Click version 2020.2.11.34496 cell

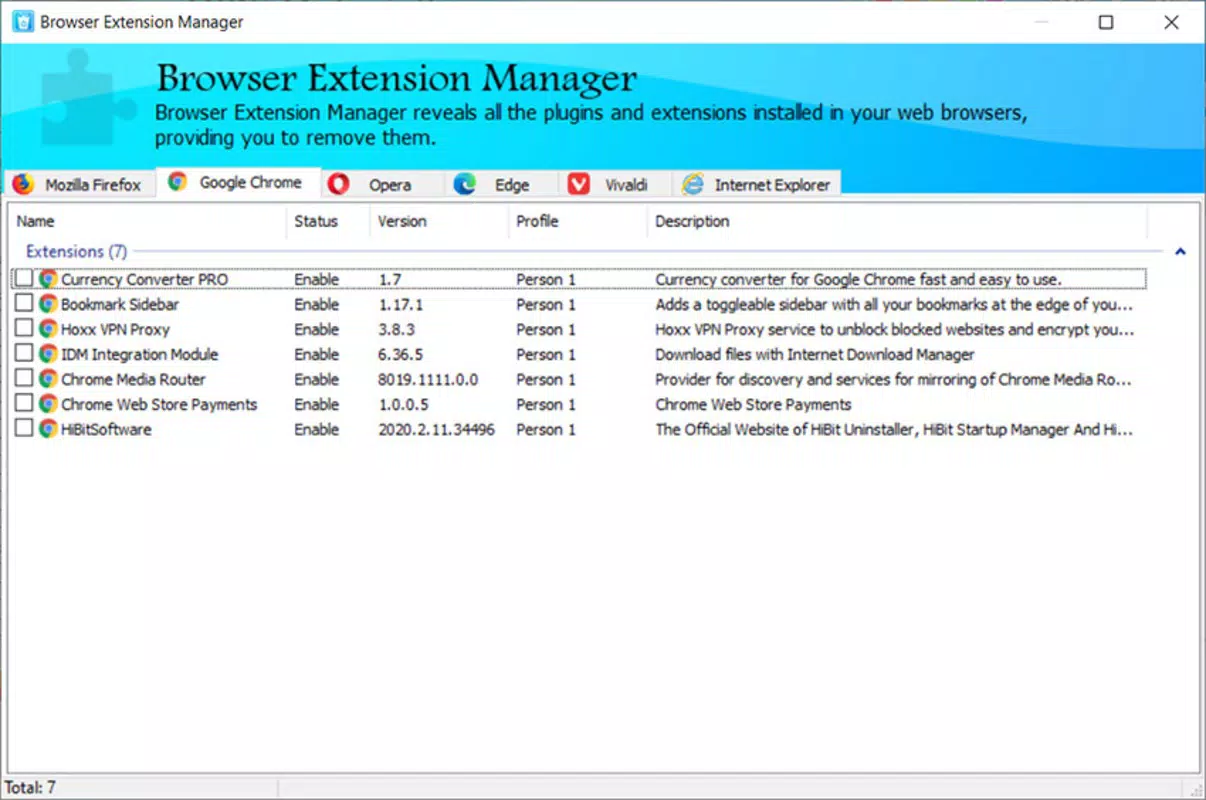[437, 430]
